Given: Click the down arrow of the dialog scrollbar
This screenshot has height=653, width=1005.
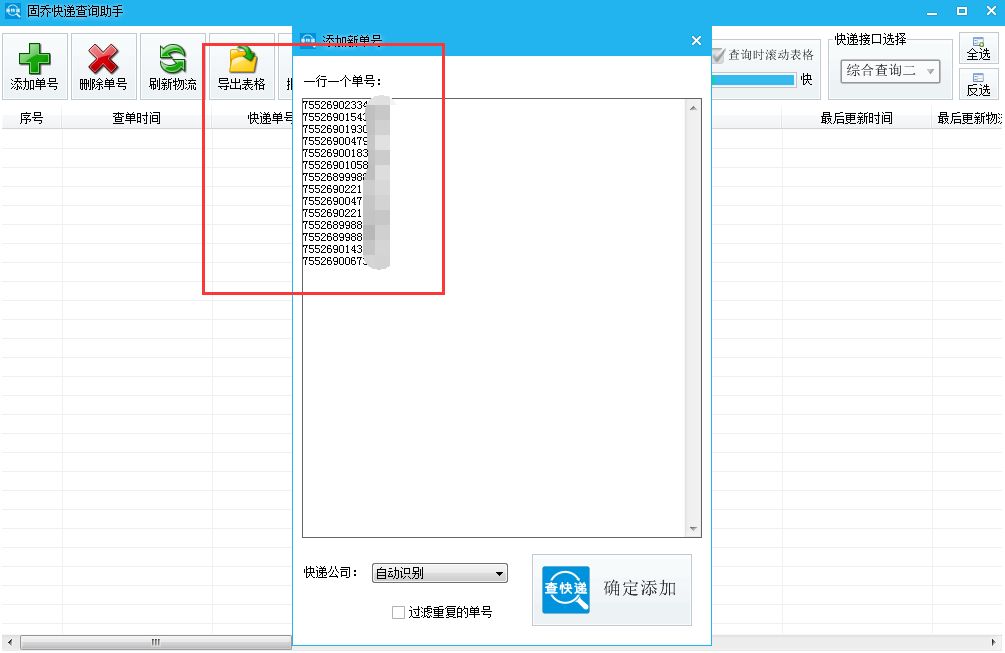Looking at the screenshot, I should pos(694,529).
